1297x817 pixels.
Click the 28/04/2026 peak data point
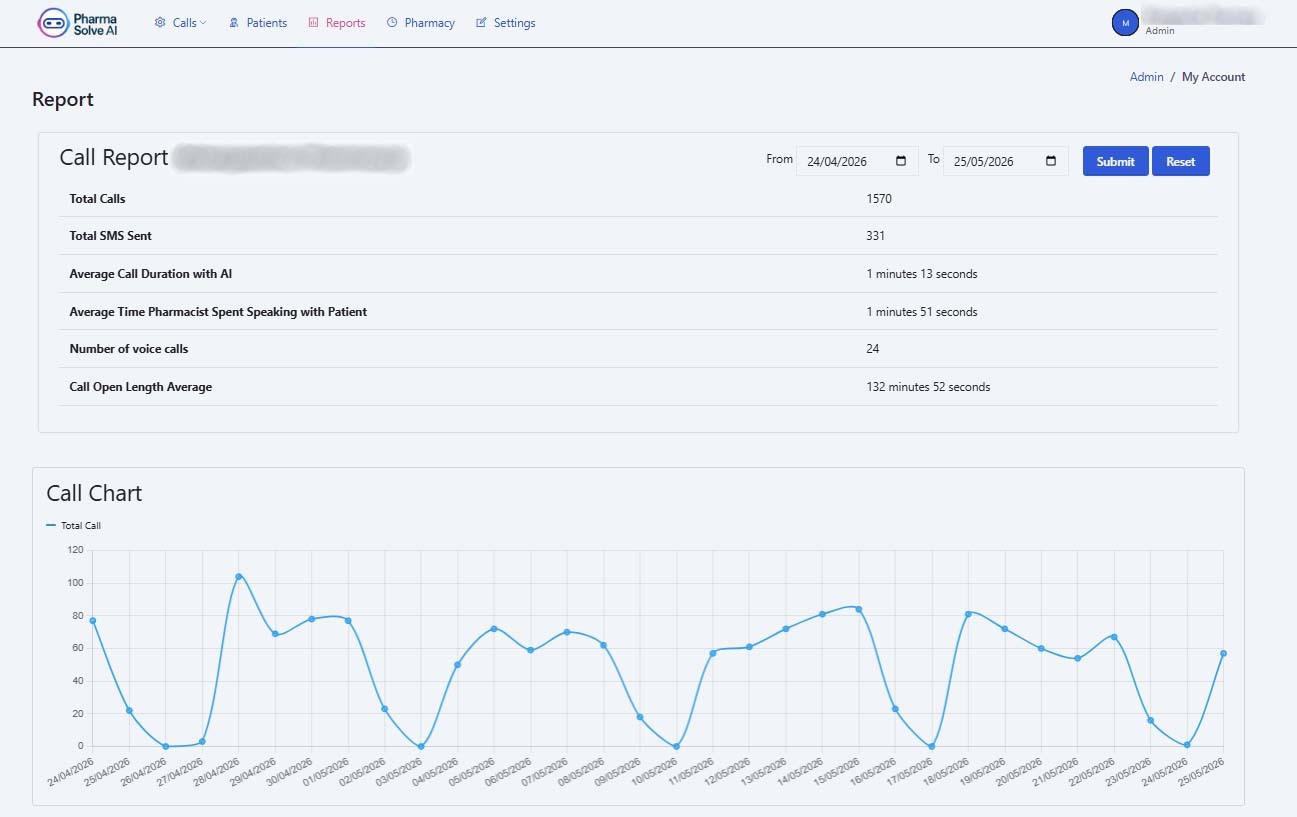click(x=238, y=576)
